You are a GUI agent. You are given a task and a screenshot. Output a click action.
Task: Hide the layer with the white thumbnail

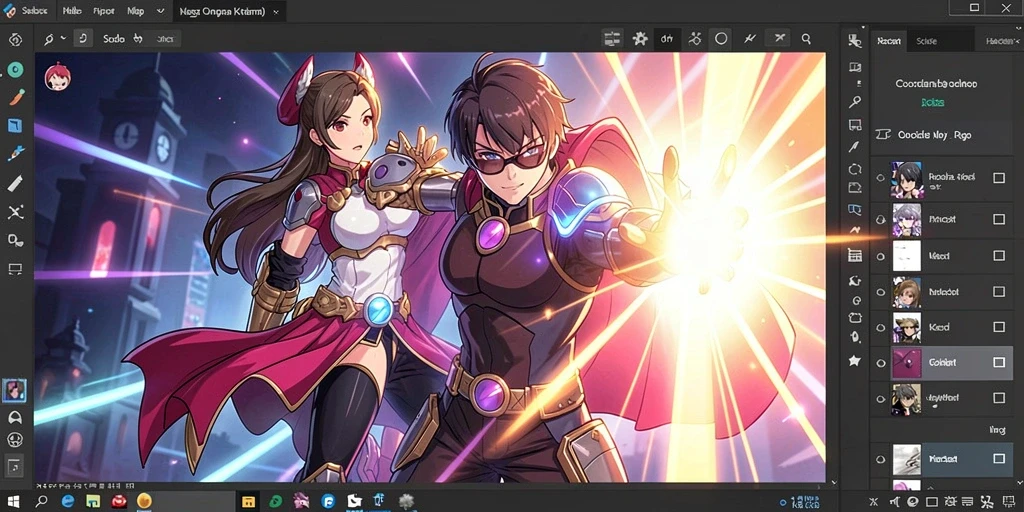point(880,256)
